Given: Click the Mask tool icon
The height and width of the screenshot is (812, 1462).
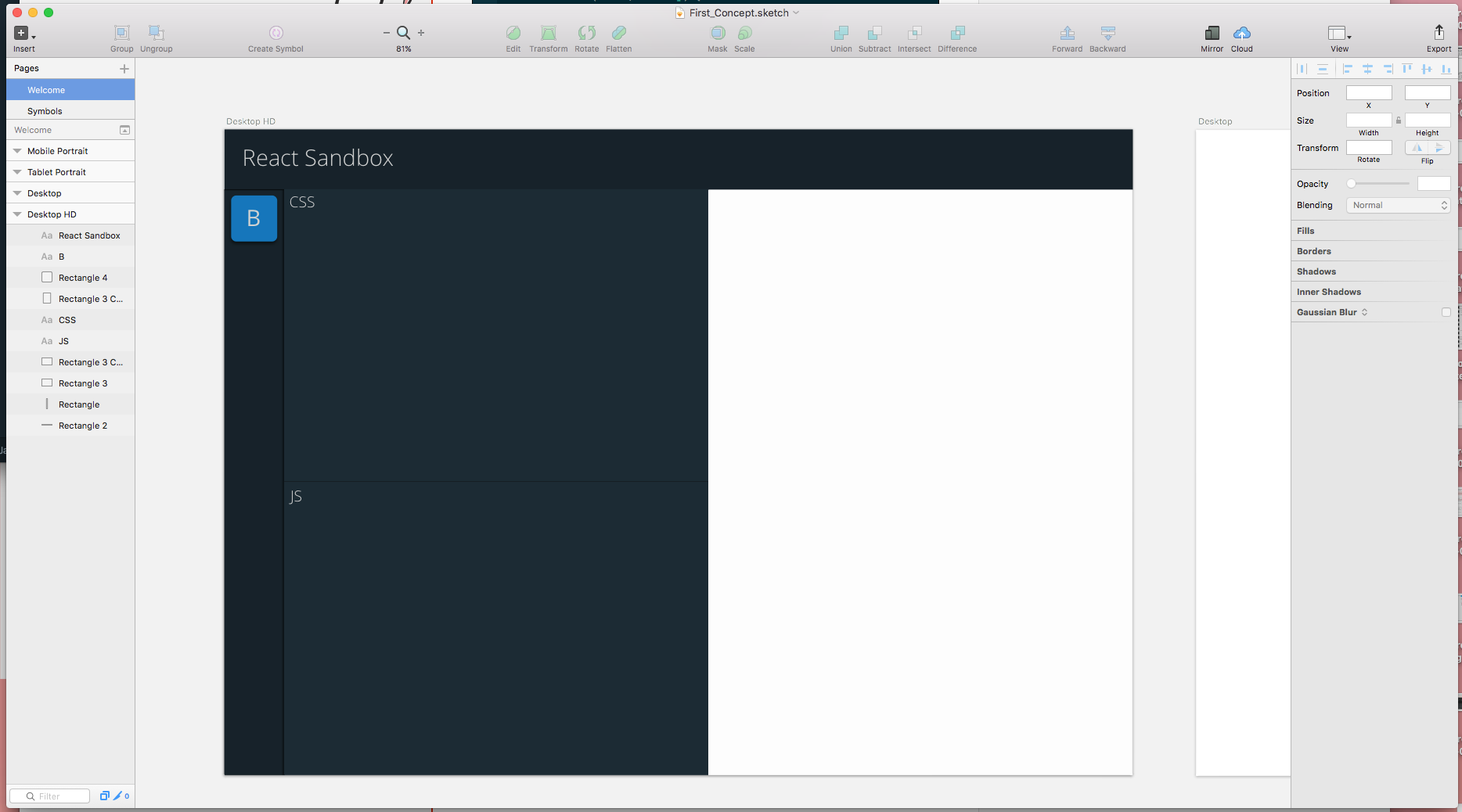Looking at the screenshot, I should [x=718, y=33].
